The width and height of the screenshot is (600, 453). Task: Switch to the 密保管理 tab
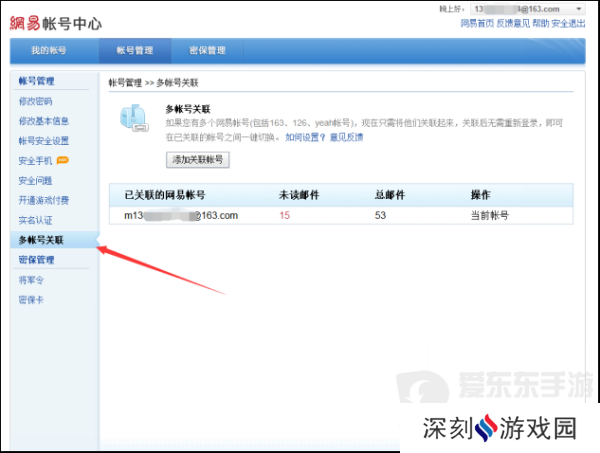point(207,51)
